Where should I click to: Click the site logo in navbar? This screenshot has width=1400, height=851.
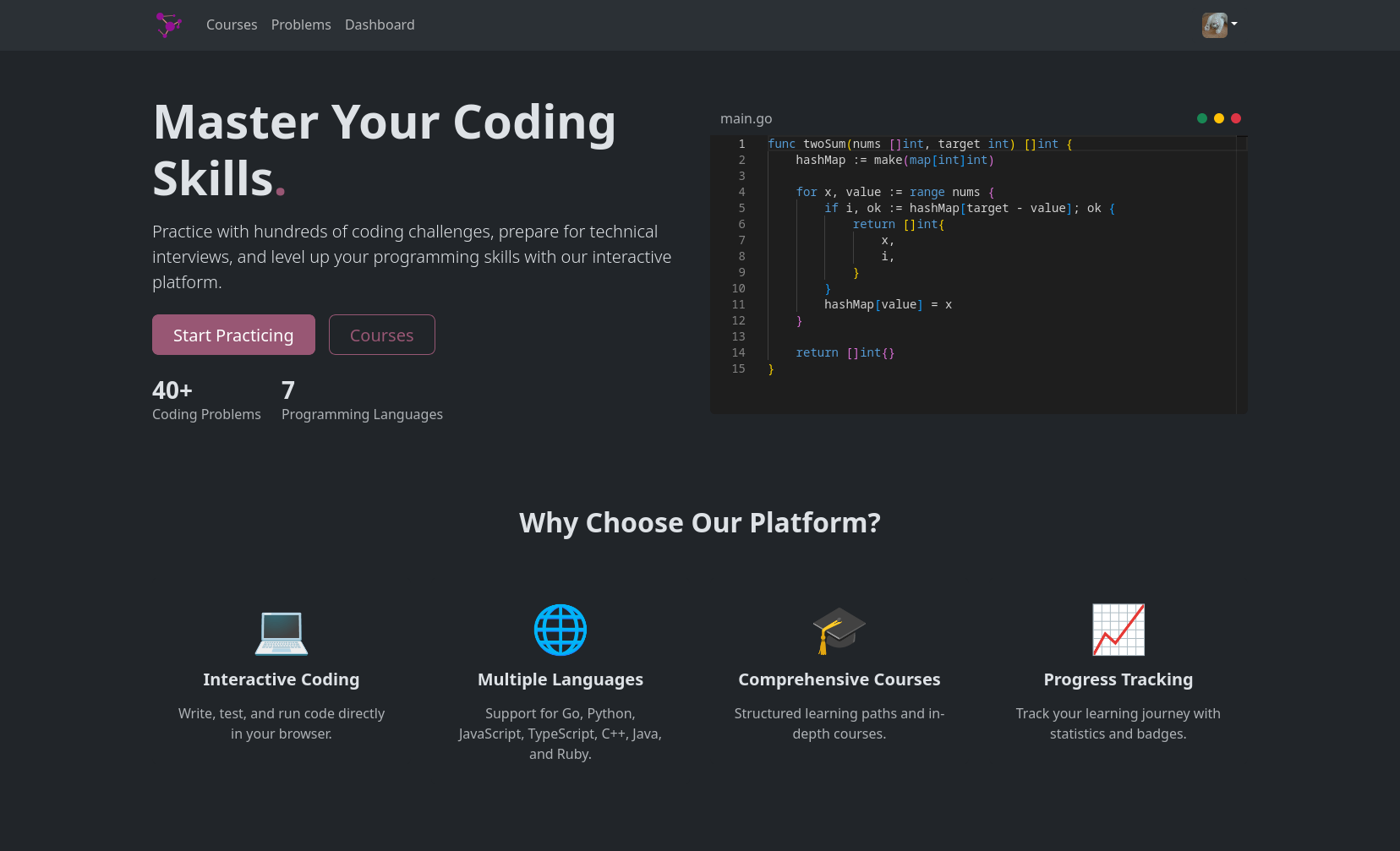pyautogui.click(x=169, y=25)
